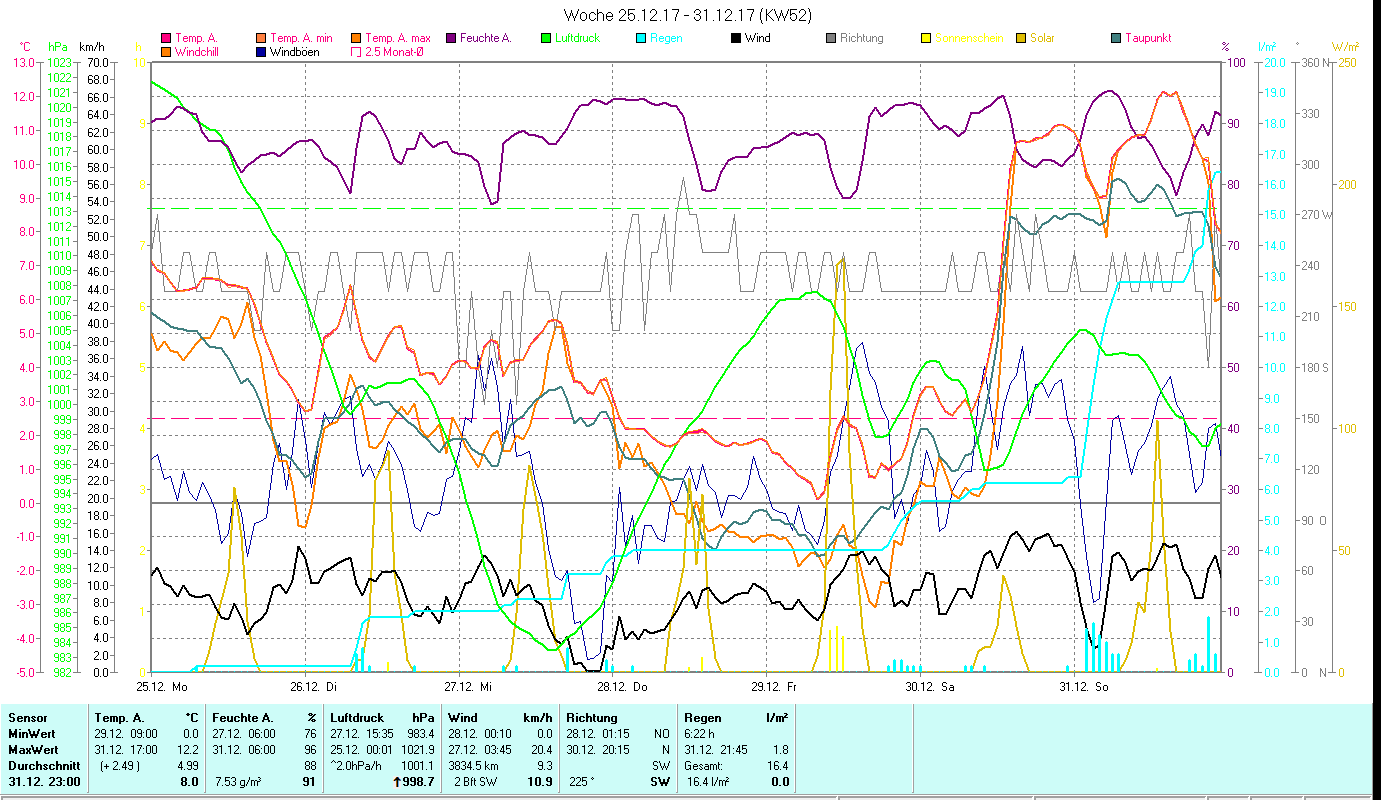Image resolution: width=1381 pixels, height=800 pixels.
Task: Select the purple Feuchte A. legend swatch
Action: (x=452, y=38)
